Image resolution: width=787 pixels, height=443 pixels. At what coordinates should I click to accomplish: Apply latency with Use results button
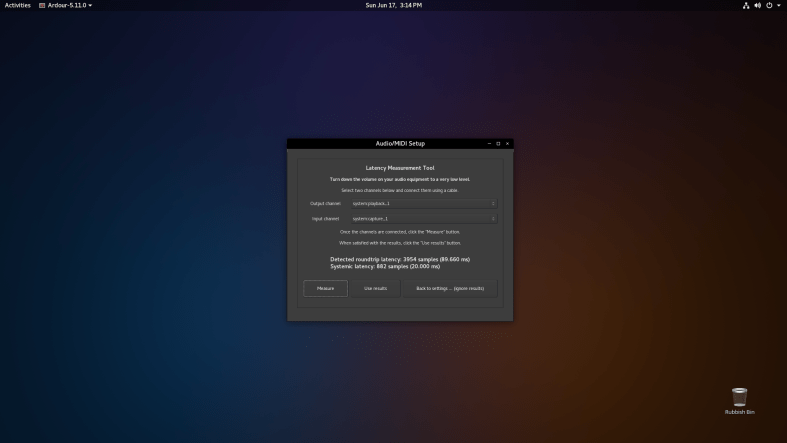click(x=375, y=288)
